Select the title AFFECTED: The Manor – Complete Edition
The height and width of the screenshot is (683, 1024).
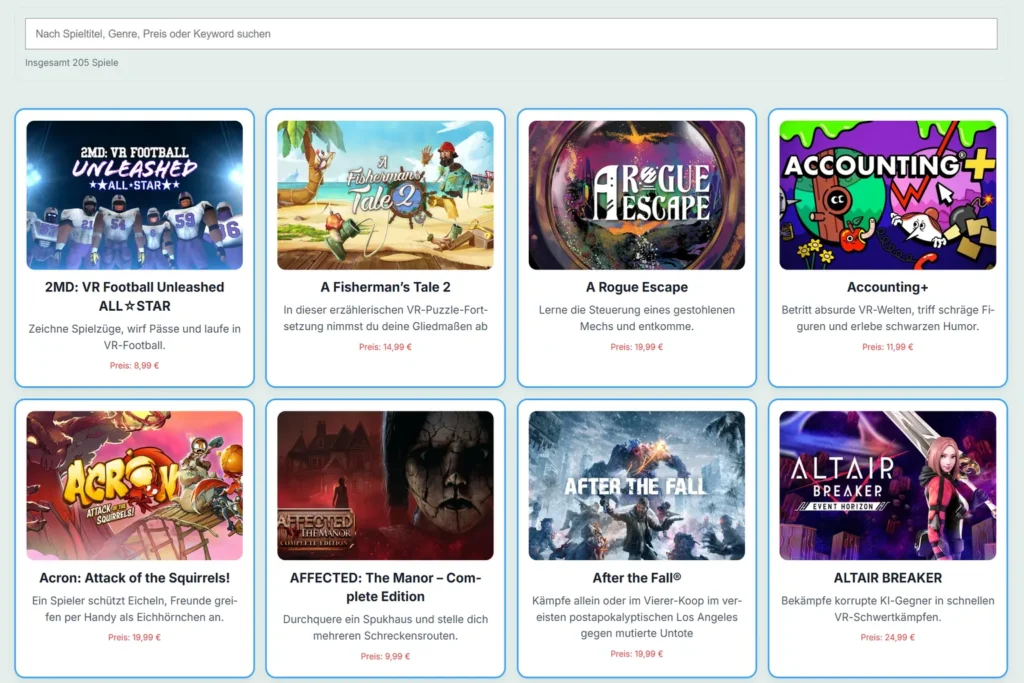click(385, 587)
